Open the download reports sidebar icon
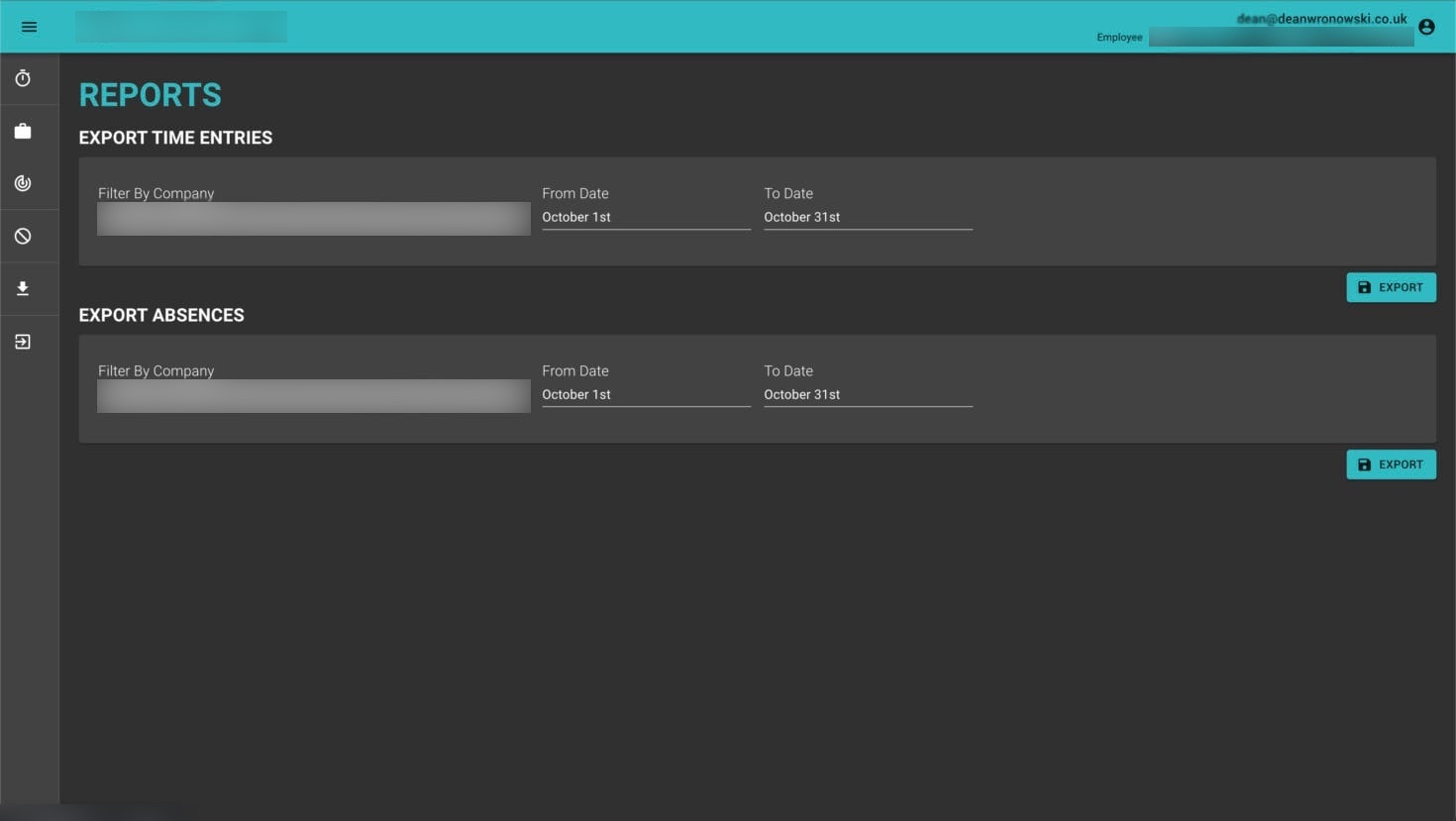 point(23,288)
